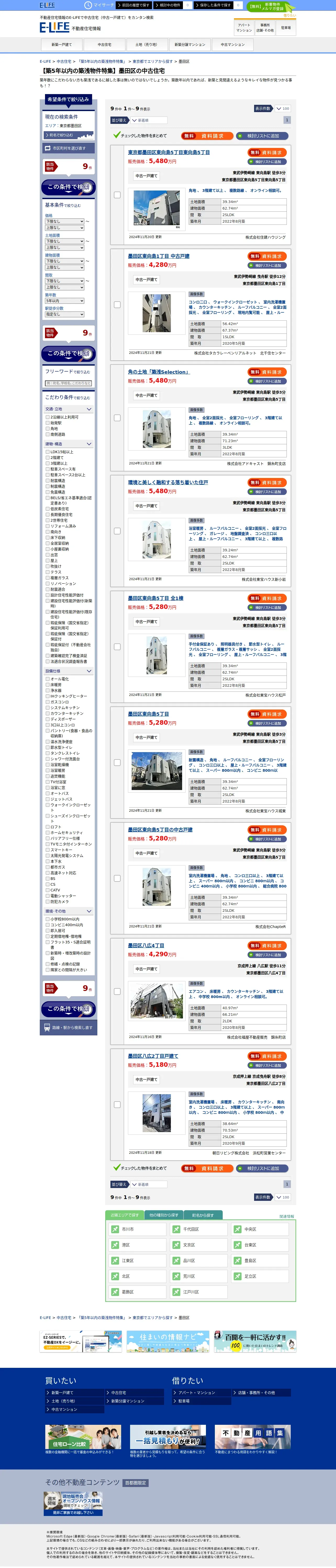The height and width of the screenshot is (1568, 336).
Task: Click pin icon next to 市川市
Action: point(115,1229)
